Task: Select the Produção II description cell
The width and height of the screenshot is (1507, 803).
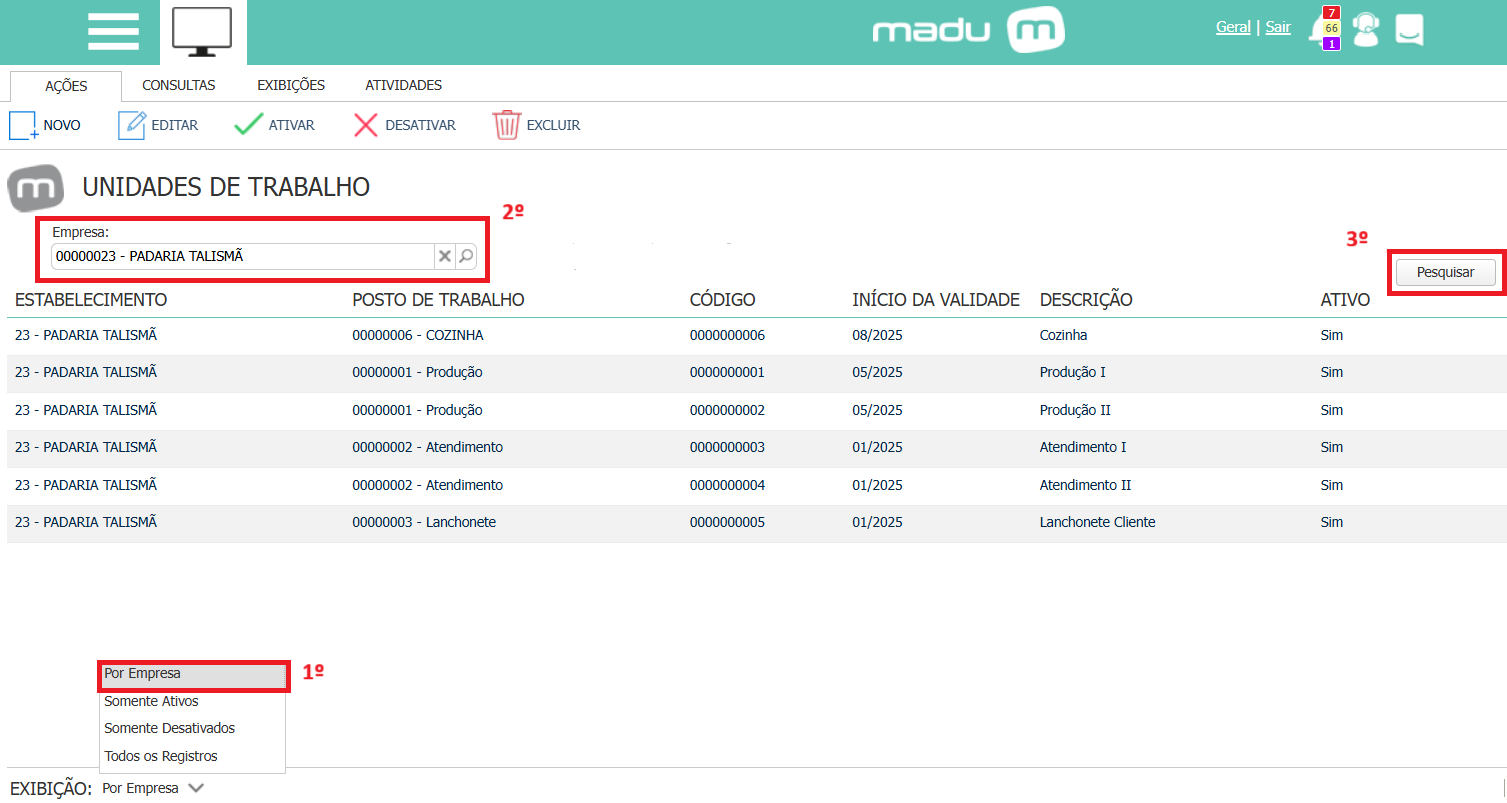Action: [1075, 410]
